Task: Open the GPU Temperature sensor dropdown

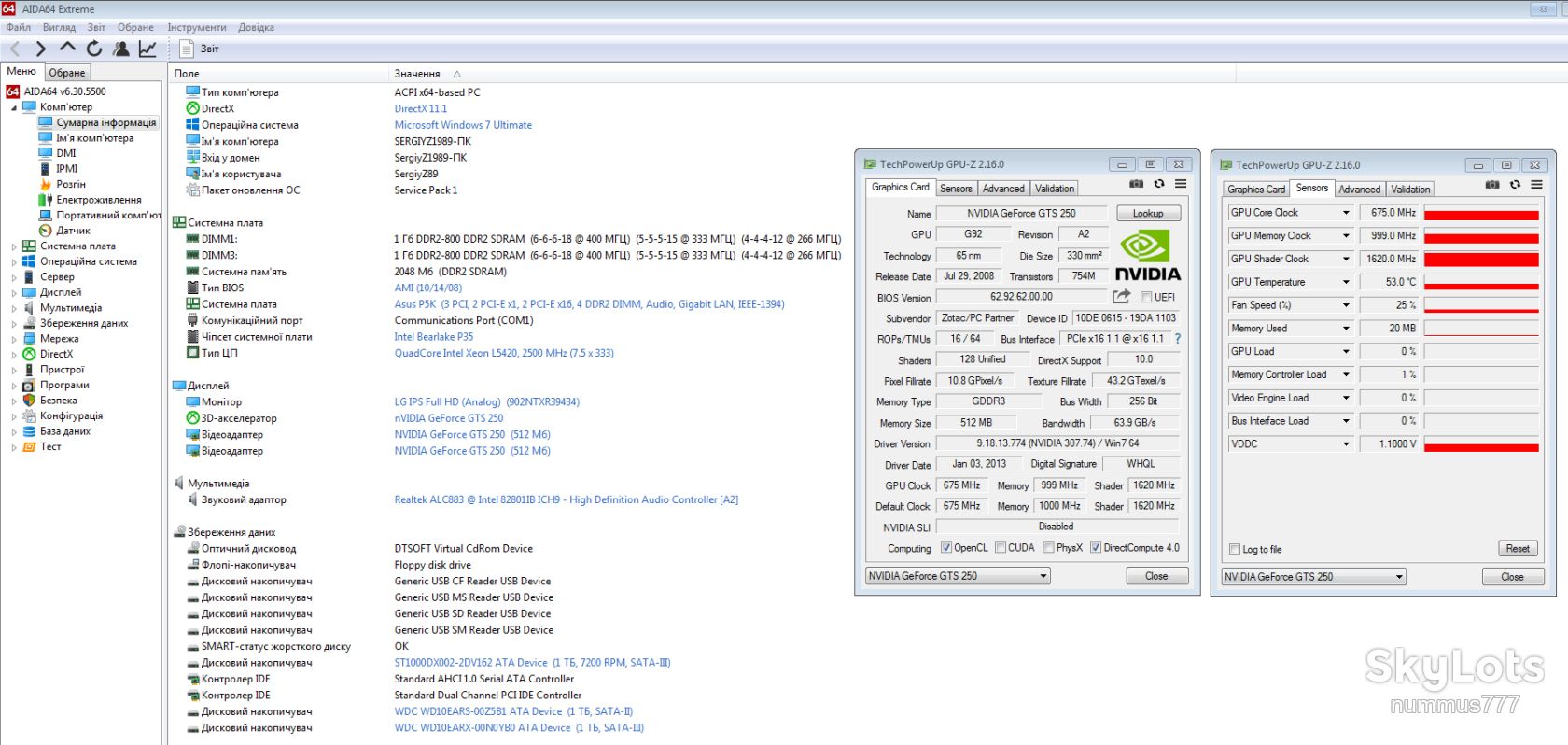Action: 1346,282
